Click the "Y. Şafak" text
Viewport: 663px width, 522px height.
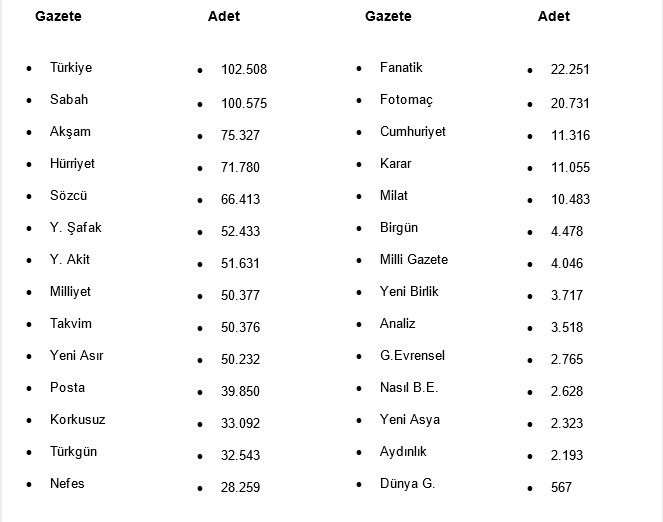click(x=76, y=228)
